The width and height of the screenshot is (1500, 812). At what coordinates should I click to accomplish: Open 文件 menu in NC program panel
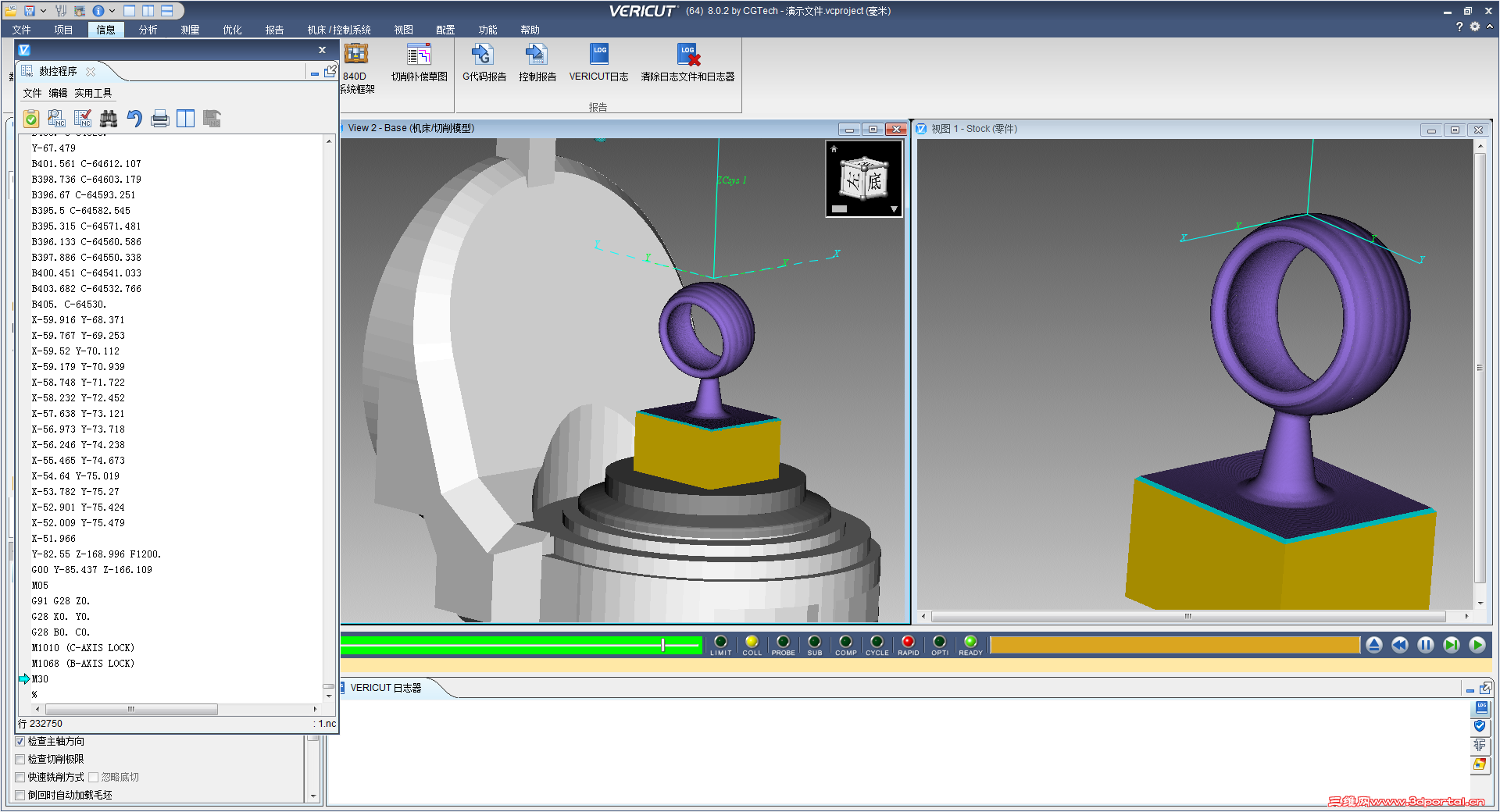(x=32, y=93)
